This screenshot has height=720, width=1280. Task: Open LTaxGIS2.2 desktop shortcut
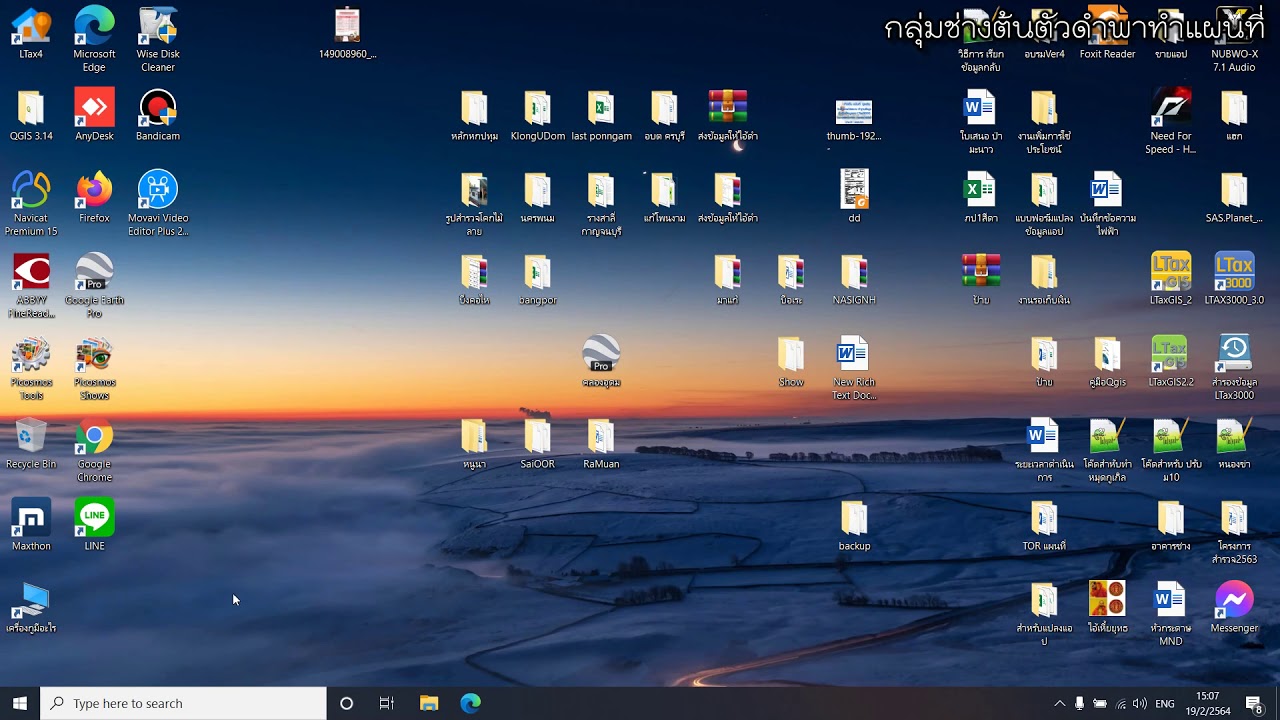coord(1171,361)
